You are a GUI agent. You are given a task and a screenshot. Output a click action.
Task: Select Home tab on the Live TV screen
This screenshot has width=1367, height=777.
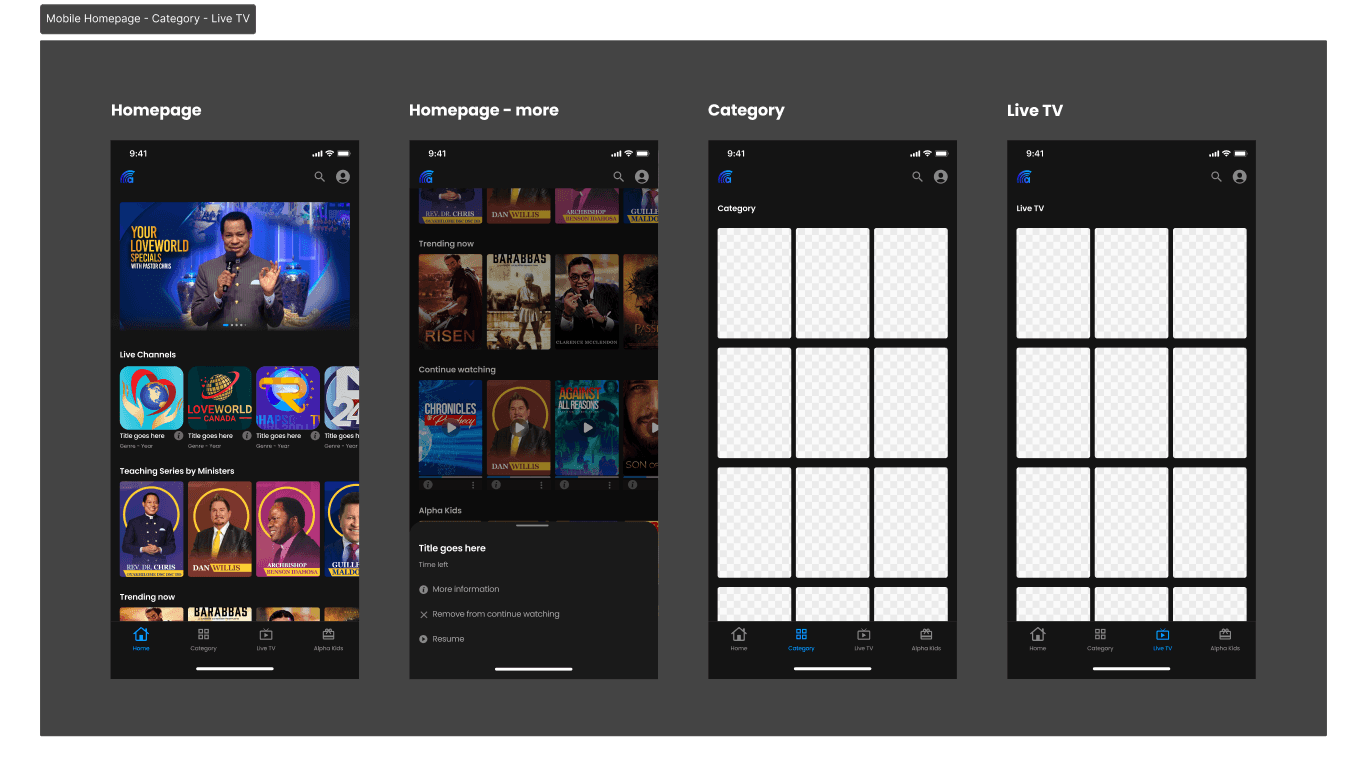tap(1038, 639)
